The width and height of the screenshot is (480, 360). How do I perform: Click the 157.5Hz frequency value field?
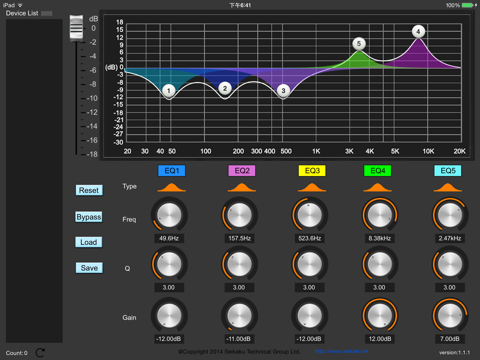239,238
